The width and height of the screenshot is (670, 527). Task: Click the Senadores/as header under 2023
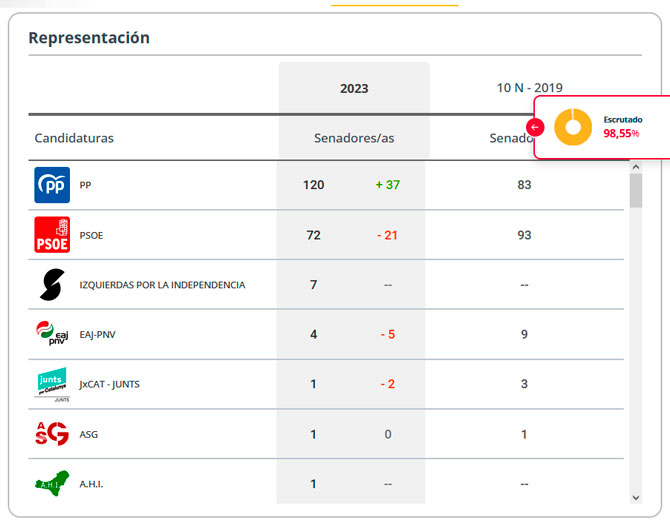pyautogui.click(x=354, y=138)
